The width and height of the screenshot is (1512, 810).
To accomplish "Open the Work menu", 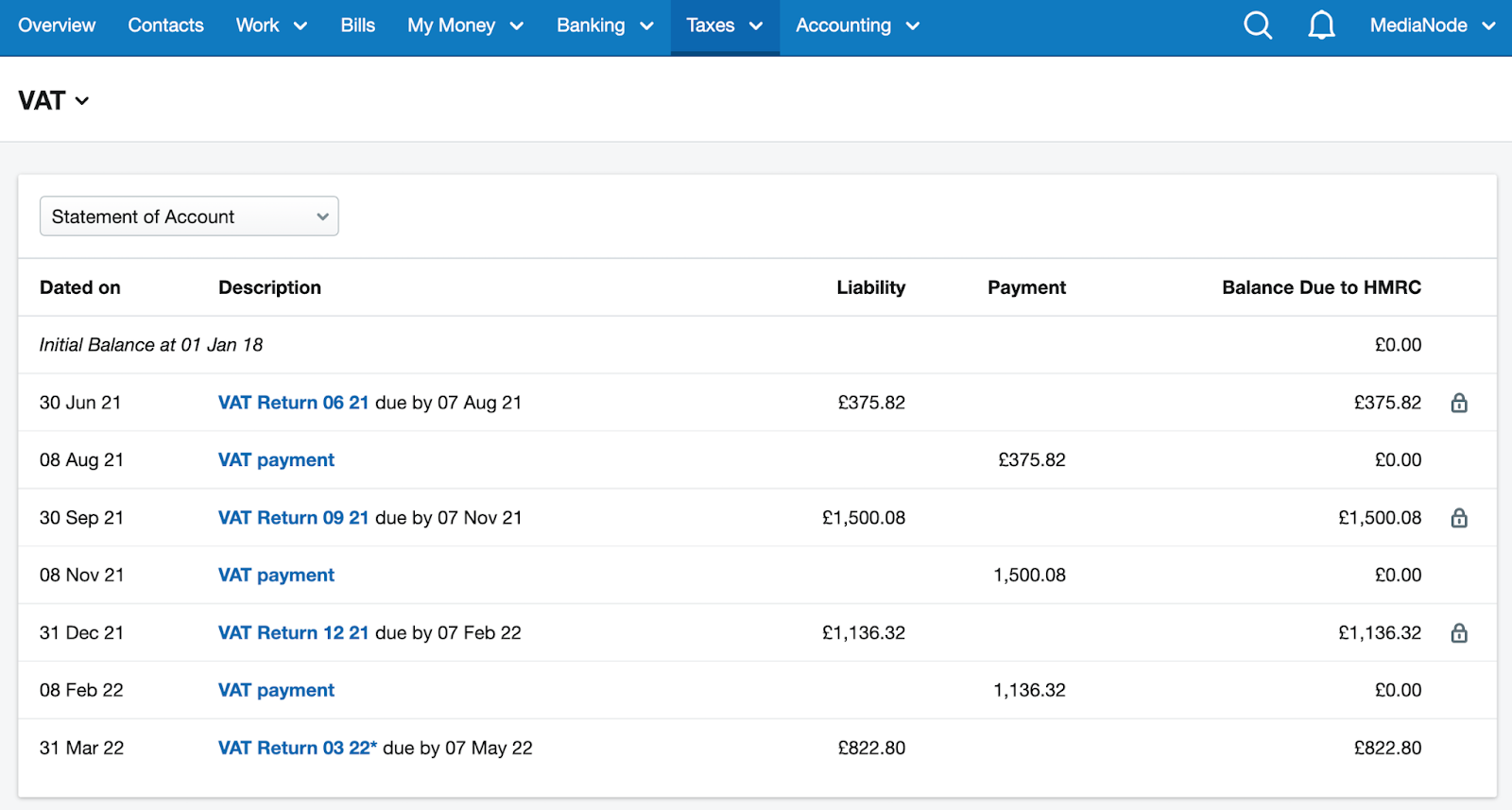I will pyautogui.click(x=271, y=26).
